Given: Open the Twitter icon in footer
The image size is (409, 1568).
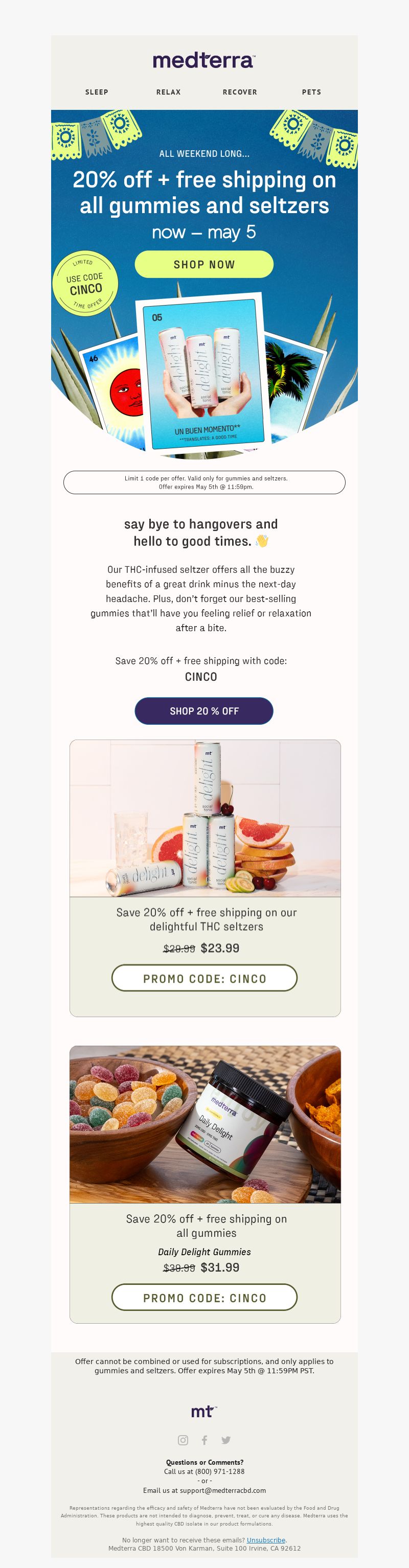Looking at the screenshot, I should point(226,1440).
